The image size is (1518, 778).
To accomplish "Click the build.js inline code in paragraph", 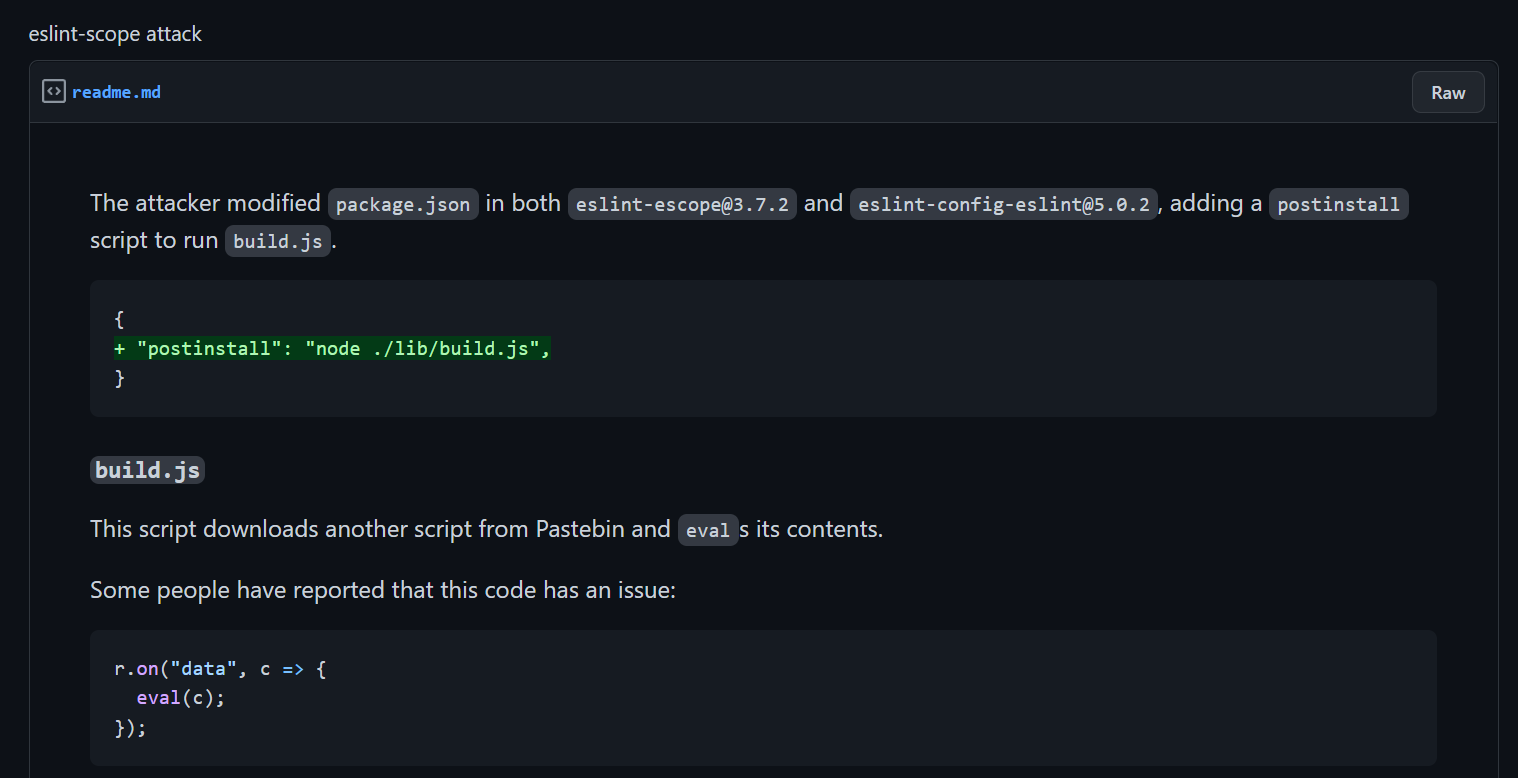I will [x=278, y=242].
